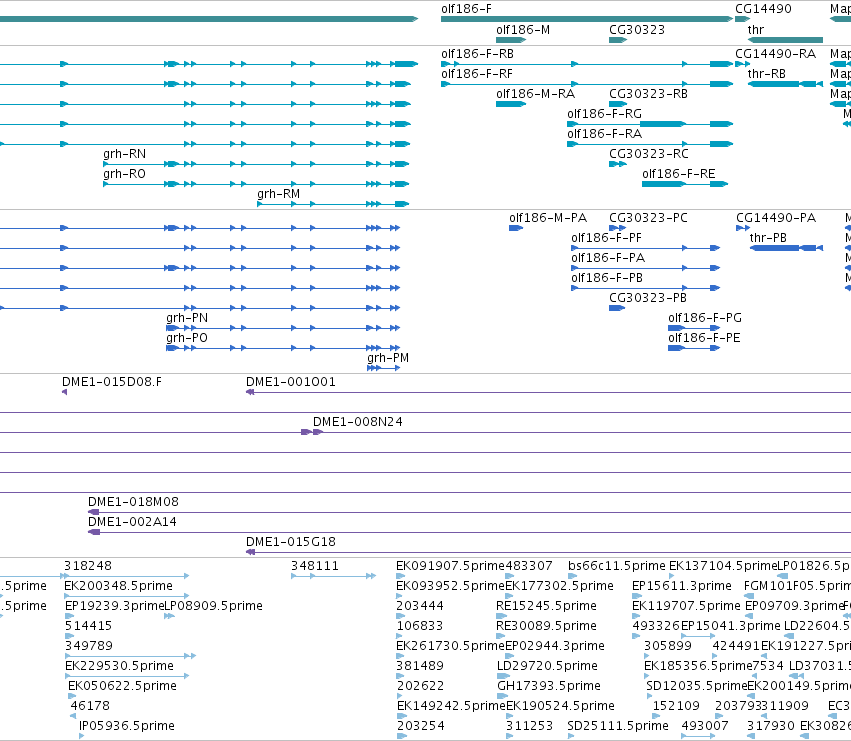Select the CG14490-PA protein label
The width and height of the screenshot is (851, 741).
[x=776, y=218]
